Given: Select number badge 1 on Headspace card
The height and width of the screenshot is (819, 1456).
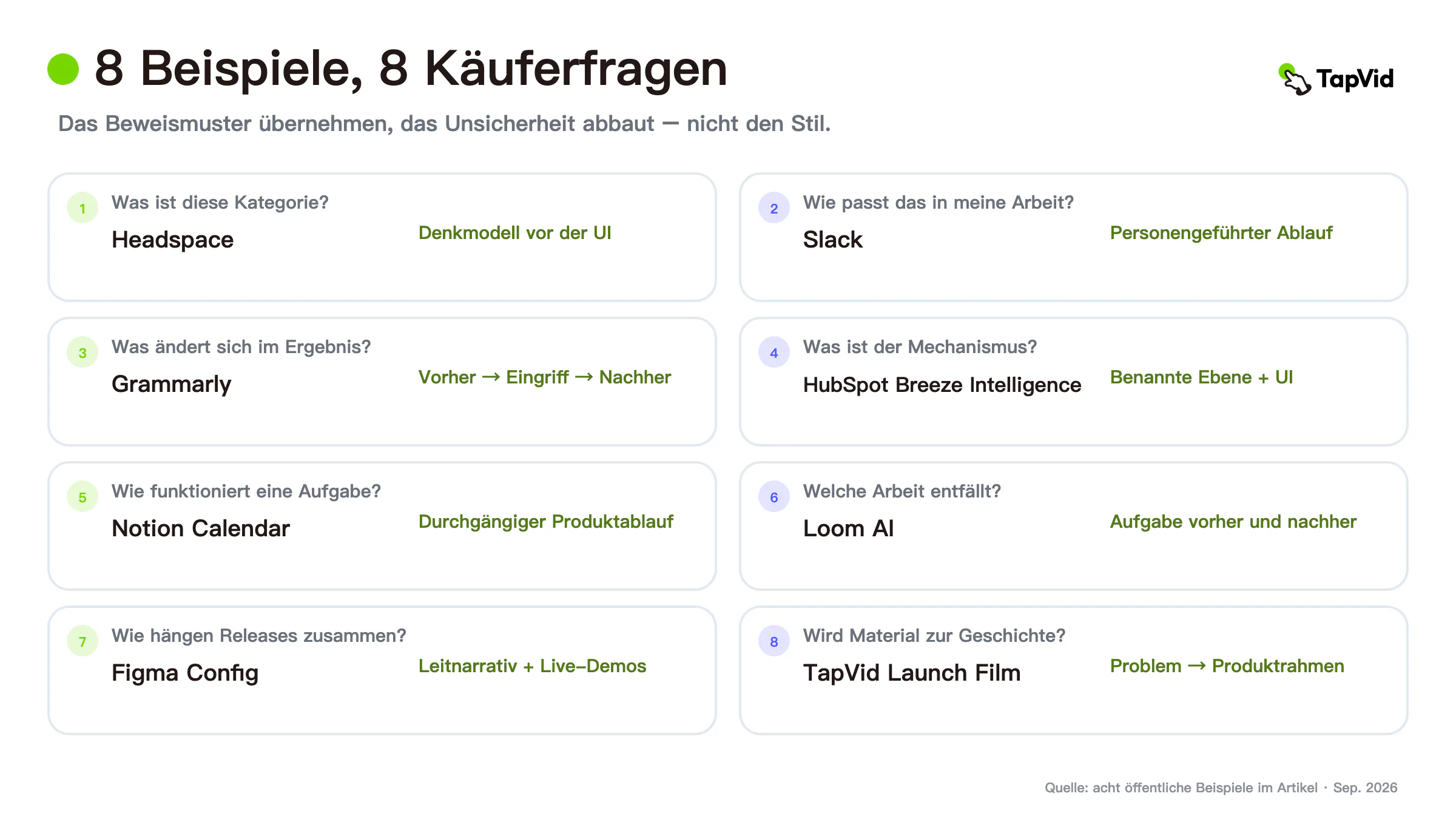Looking at the screenshot, I should click(x=83, y=208).
